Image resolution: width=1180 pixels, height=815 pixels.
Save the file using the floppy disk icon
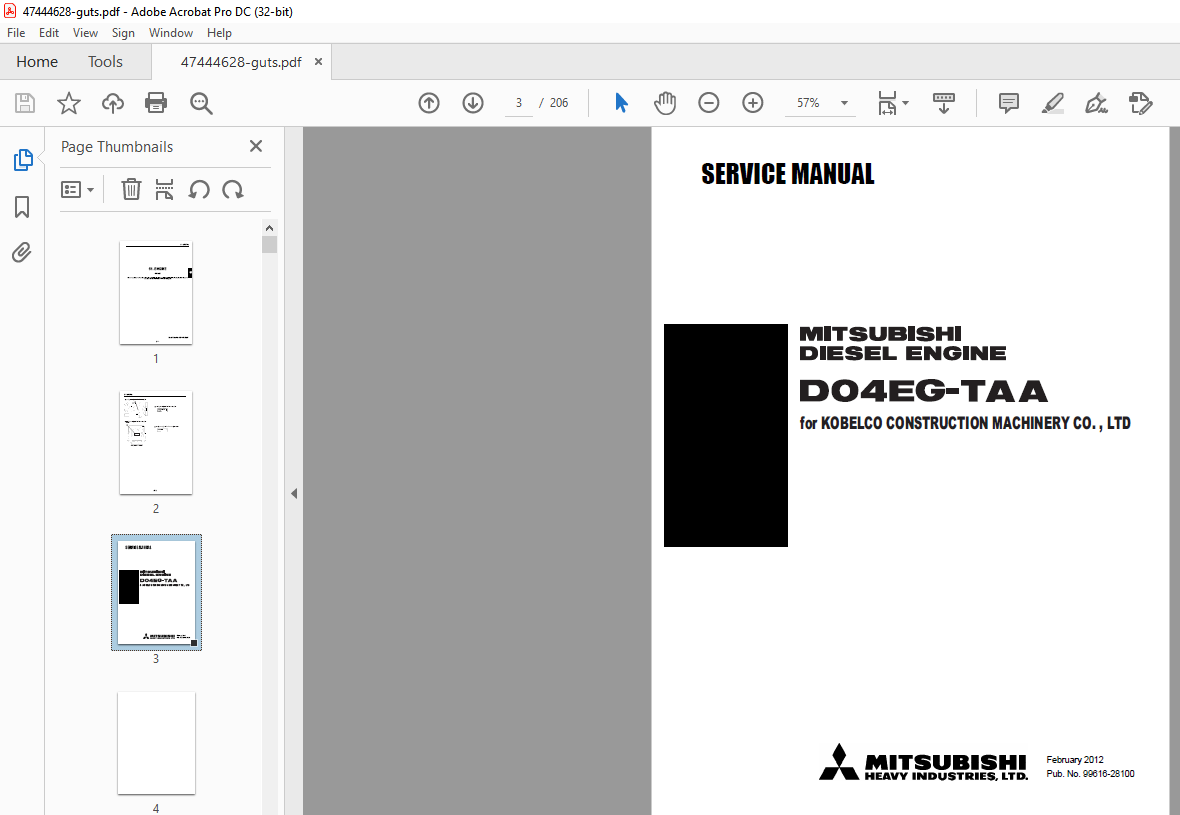point(25,103)
